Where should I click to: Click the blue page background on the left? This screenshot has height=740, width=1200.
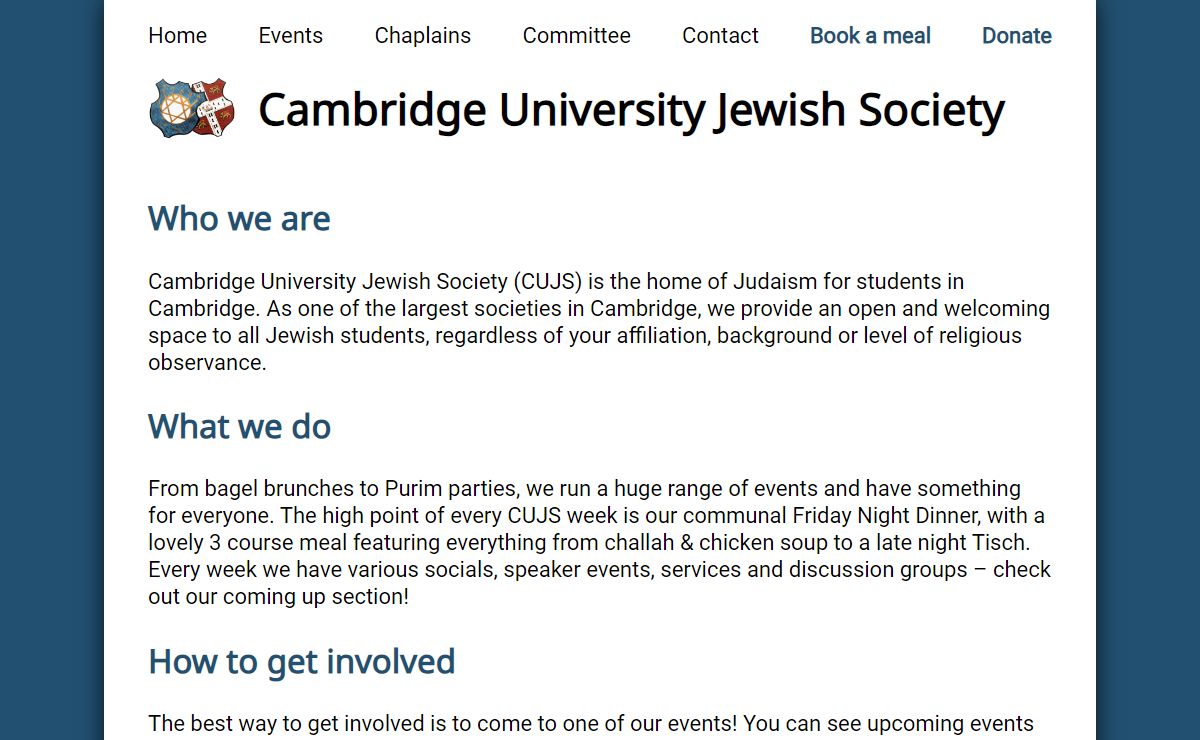51,370
